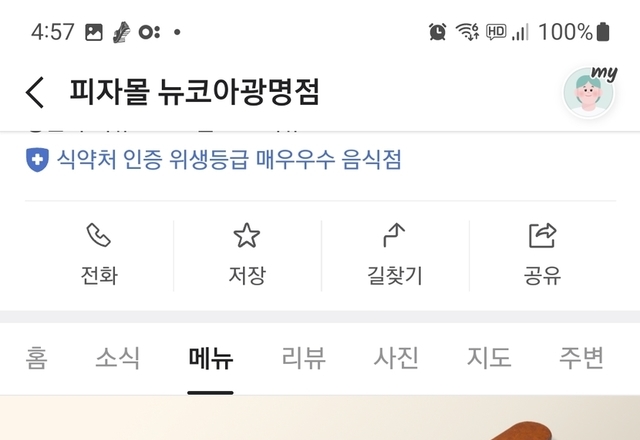Open the 사진 tab
This screenshot has width=640, height=440.
pos(396,358)
